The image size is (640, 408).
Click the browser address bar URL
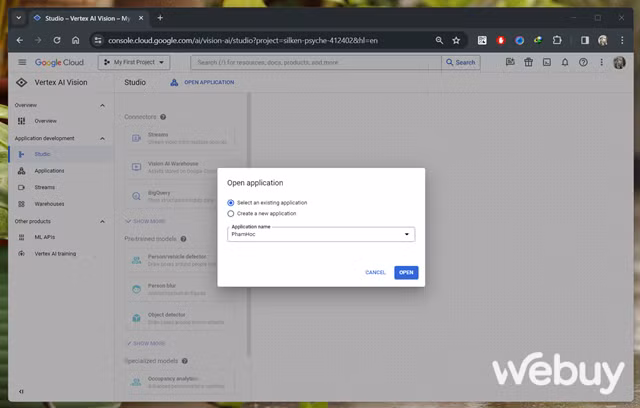[243, 40]
